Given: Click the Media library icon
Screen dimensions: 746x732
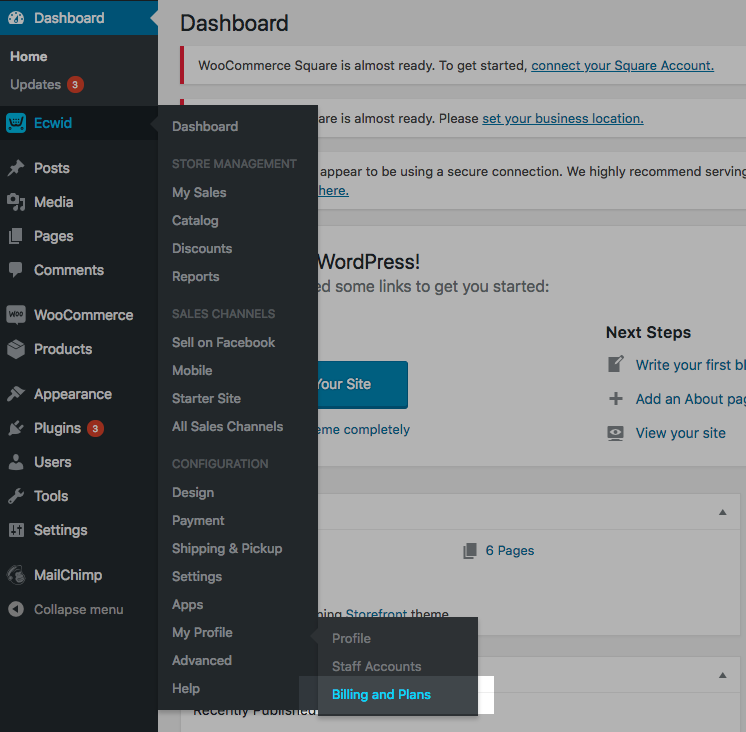Looking at the screenshot, I should (16, 202).
